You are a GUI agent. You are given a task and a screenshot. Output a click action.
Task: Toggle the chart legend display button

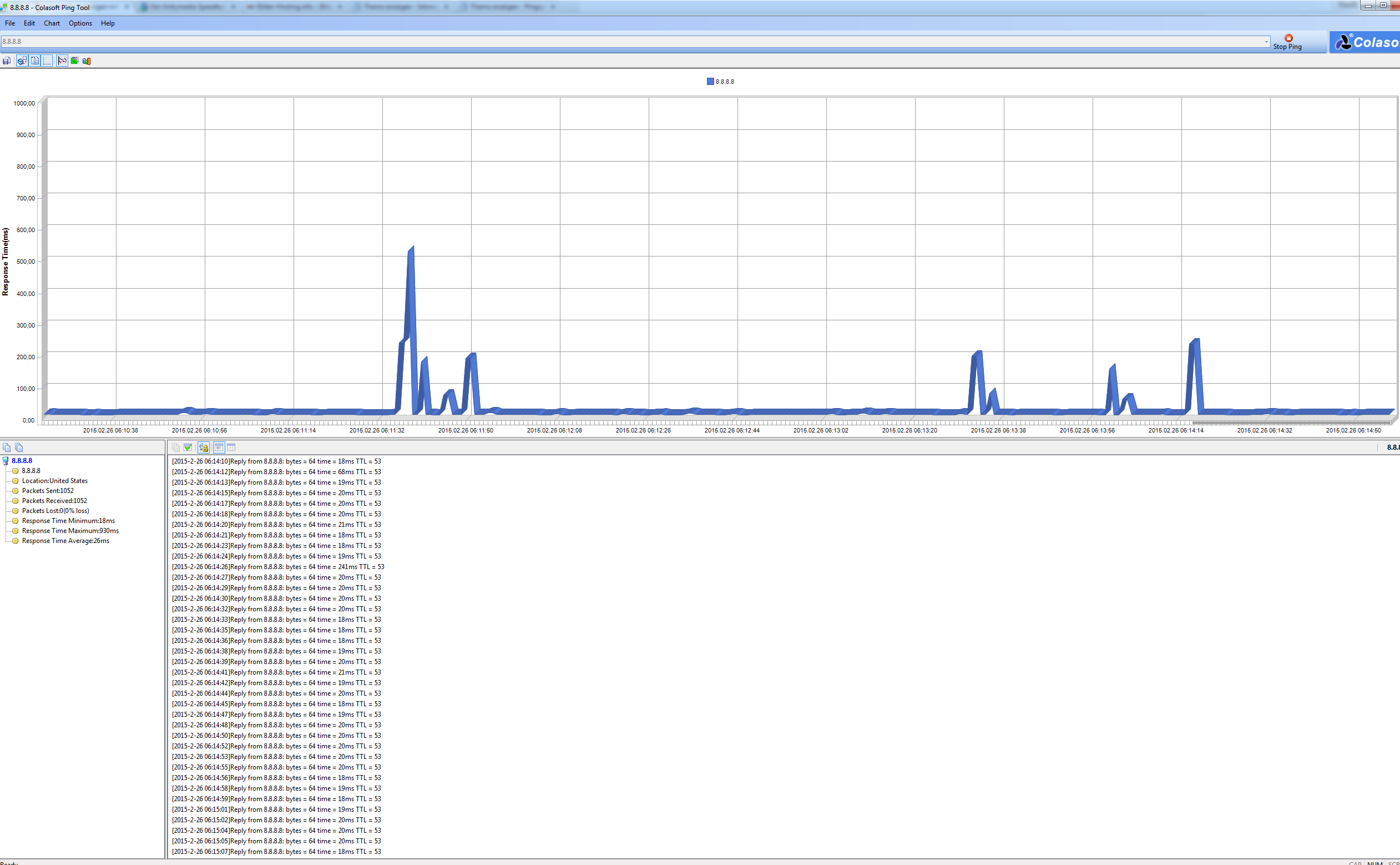point(35,61)
